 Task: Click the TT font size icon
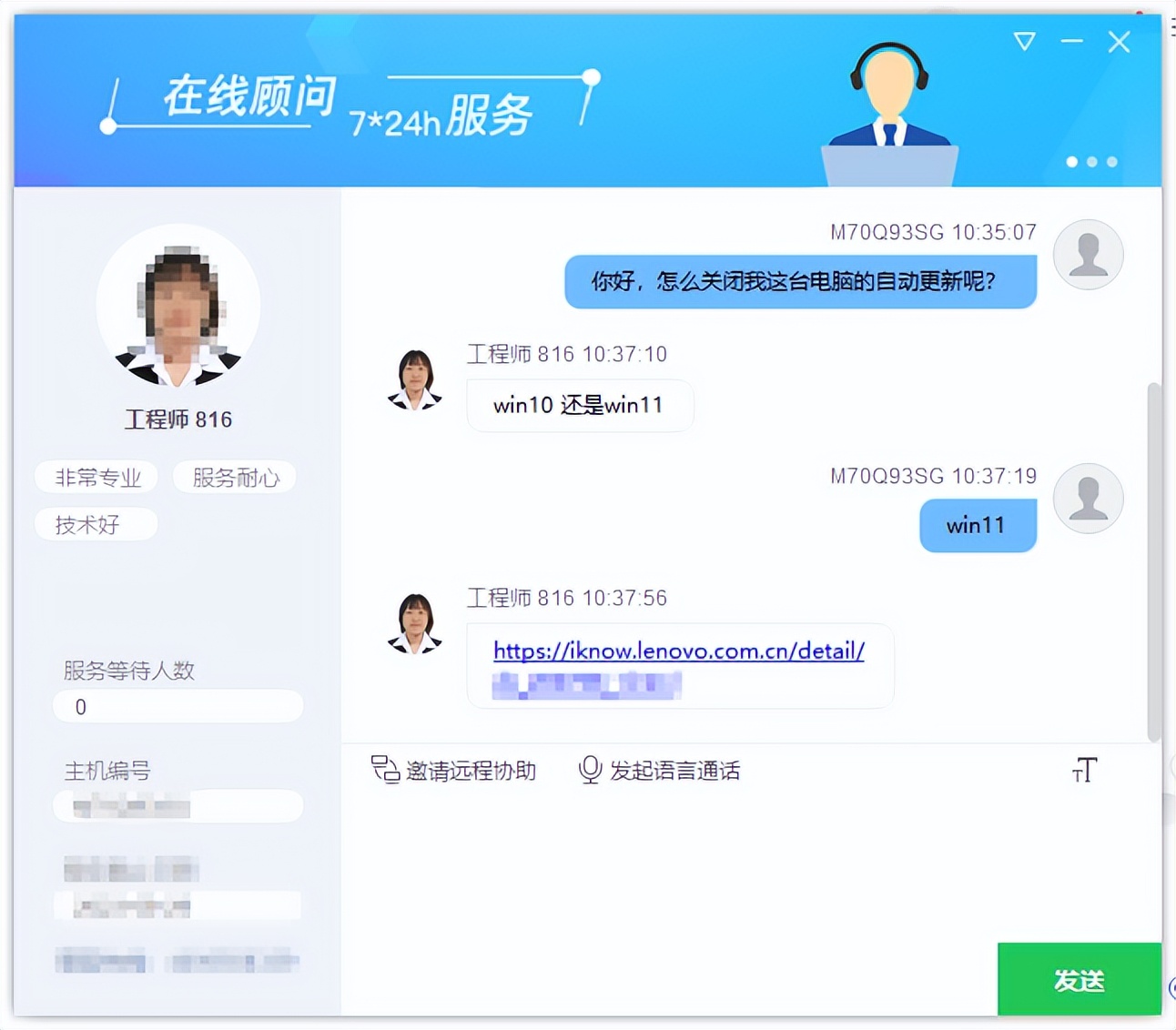pos(1083,770)
